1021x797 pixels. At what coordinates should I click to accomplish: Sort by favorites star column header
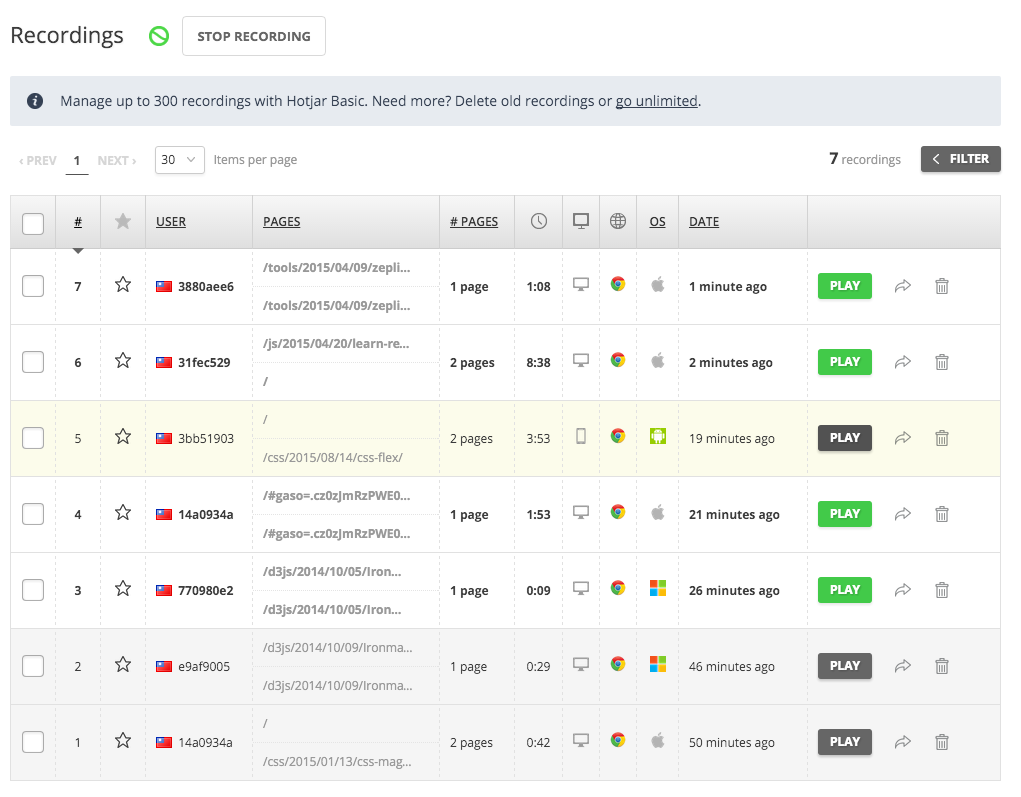coord(123,222)
